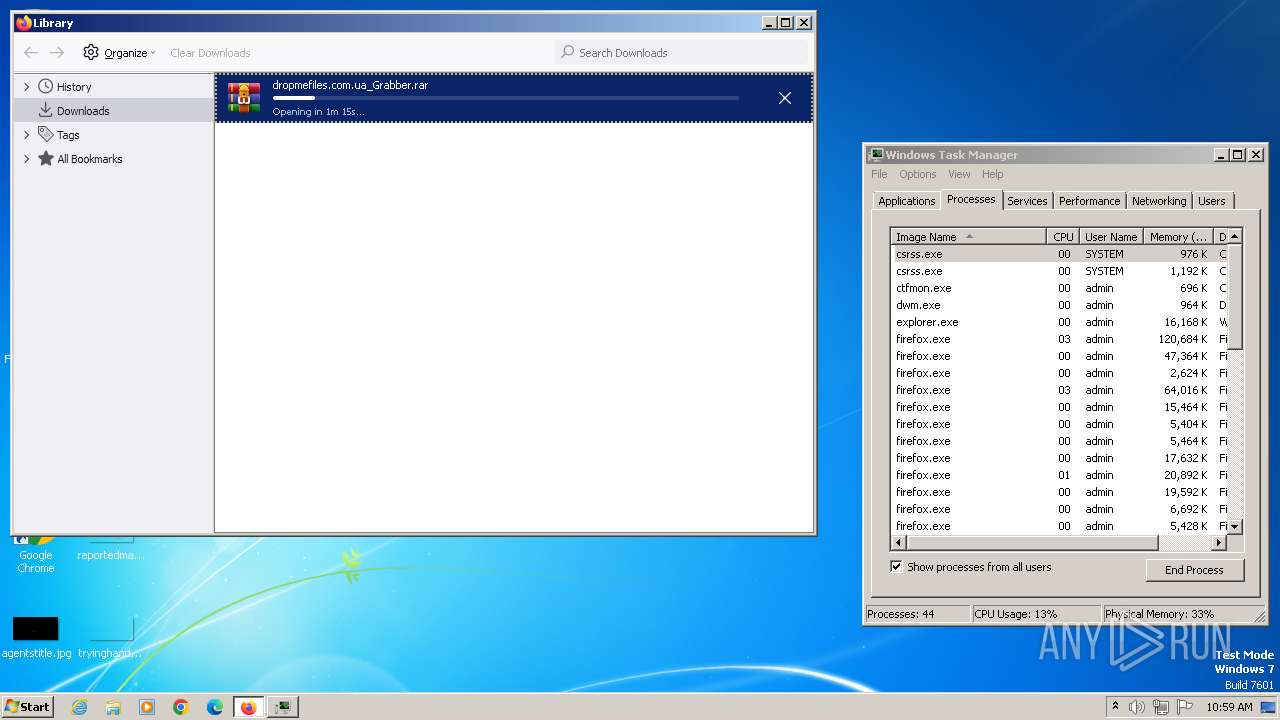Open File Explorer from the taskbar

(x=113, y=707)
